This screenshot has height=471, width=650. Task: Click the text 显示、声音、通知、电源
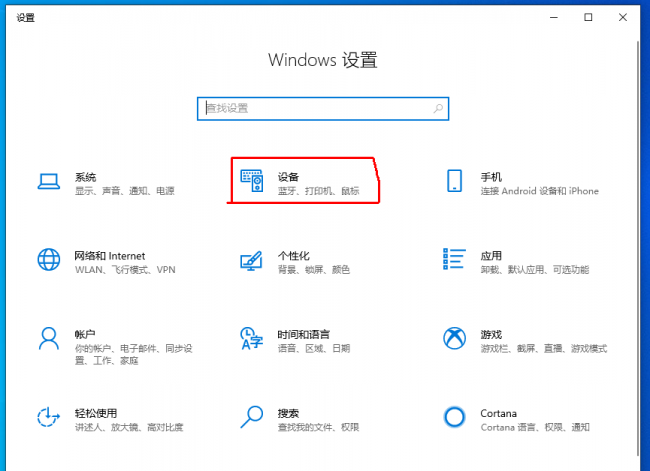click(x=125, y=191)
